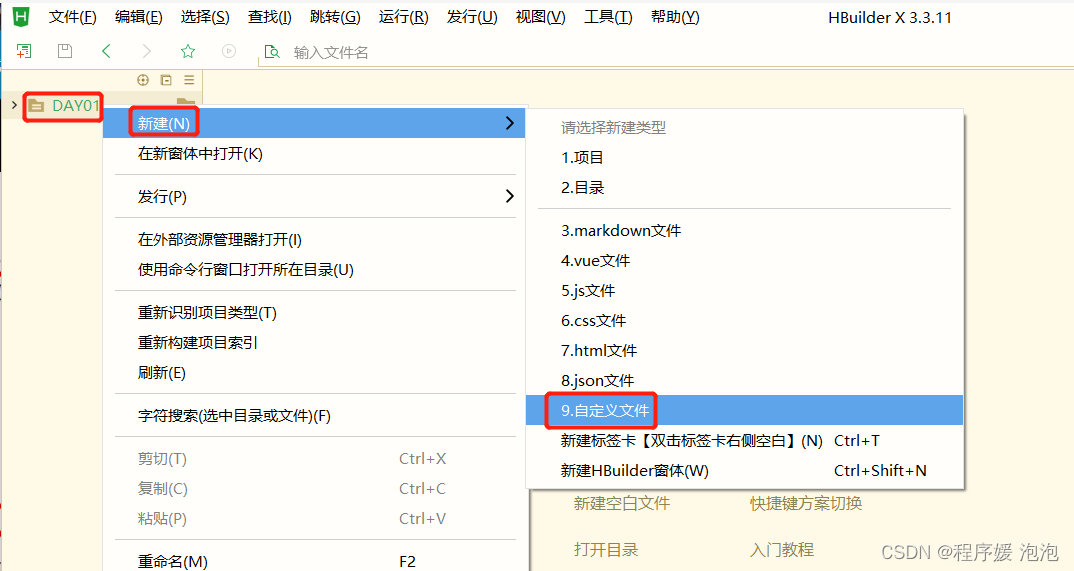This screenshot has width=1074, height=571.
Task: Click the collapse all icon in project panel
Action: click(166, 80)
